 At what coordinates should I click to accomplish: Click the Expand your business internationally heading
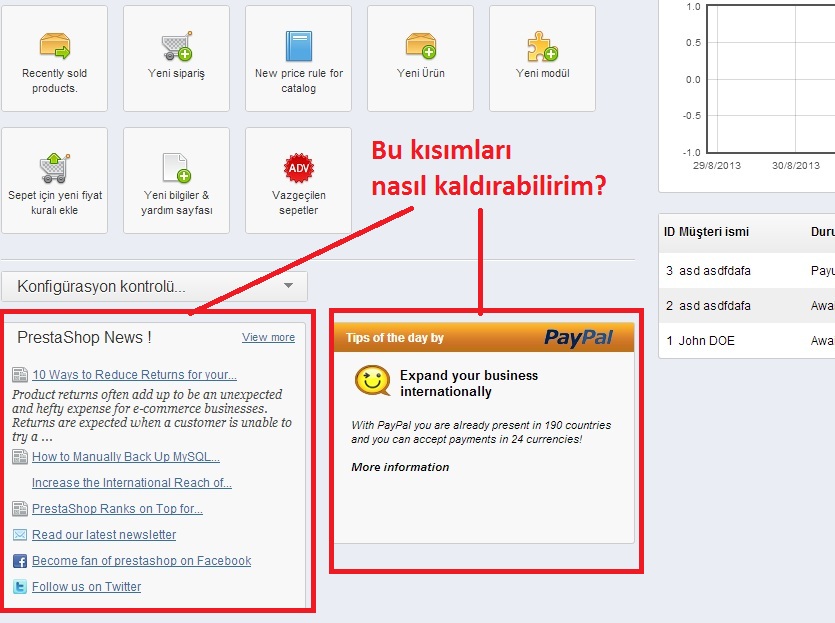[x=469, y=383]
